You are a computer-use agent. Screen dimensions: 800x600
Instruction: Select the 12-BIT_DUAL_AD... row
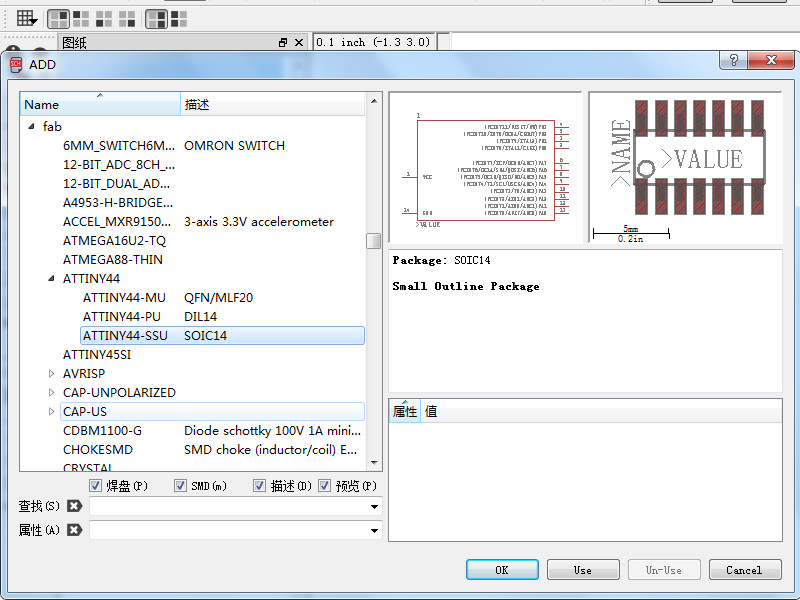pyautogui.click(x=212, y=183)
